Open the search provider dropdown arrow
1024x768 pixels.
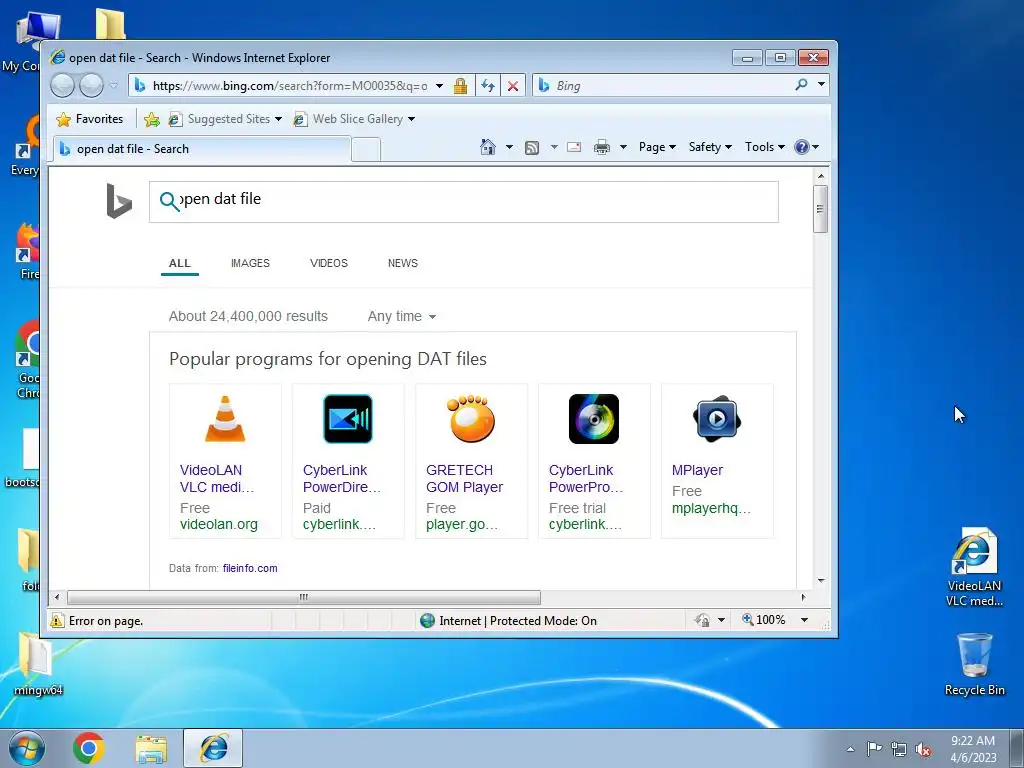[x=821, y=84]
